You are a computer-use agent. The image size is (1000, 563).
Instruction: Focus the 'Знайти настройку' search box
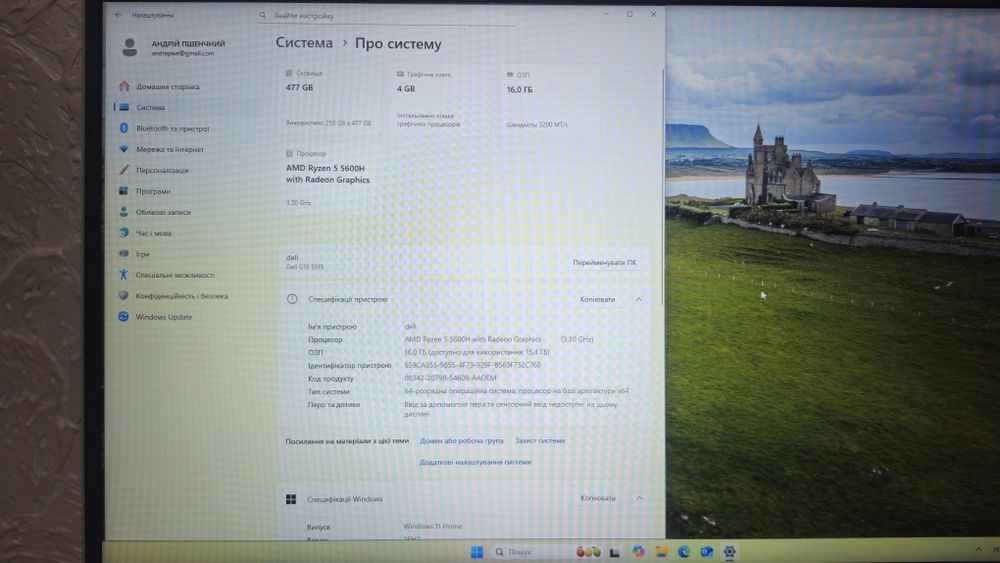click(x=386, y=16)
